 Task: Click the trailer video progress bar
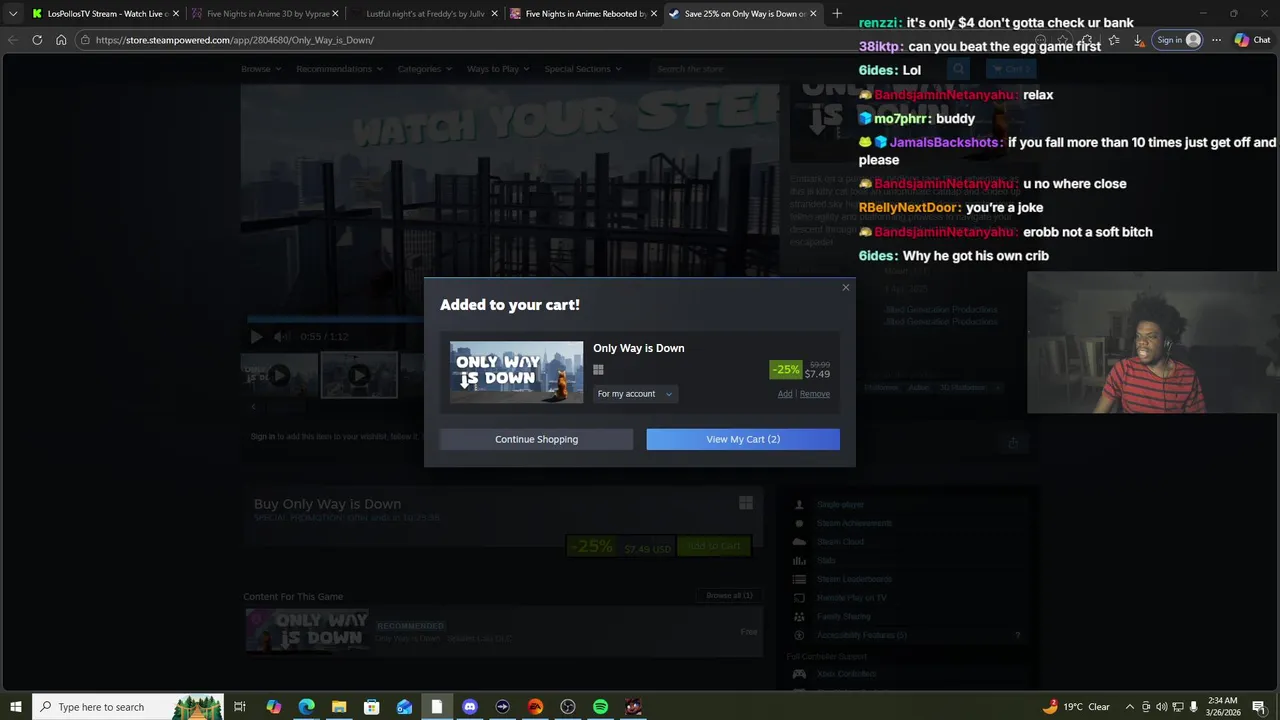coord(336,320)
